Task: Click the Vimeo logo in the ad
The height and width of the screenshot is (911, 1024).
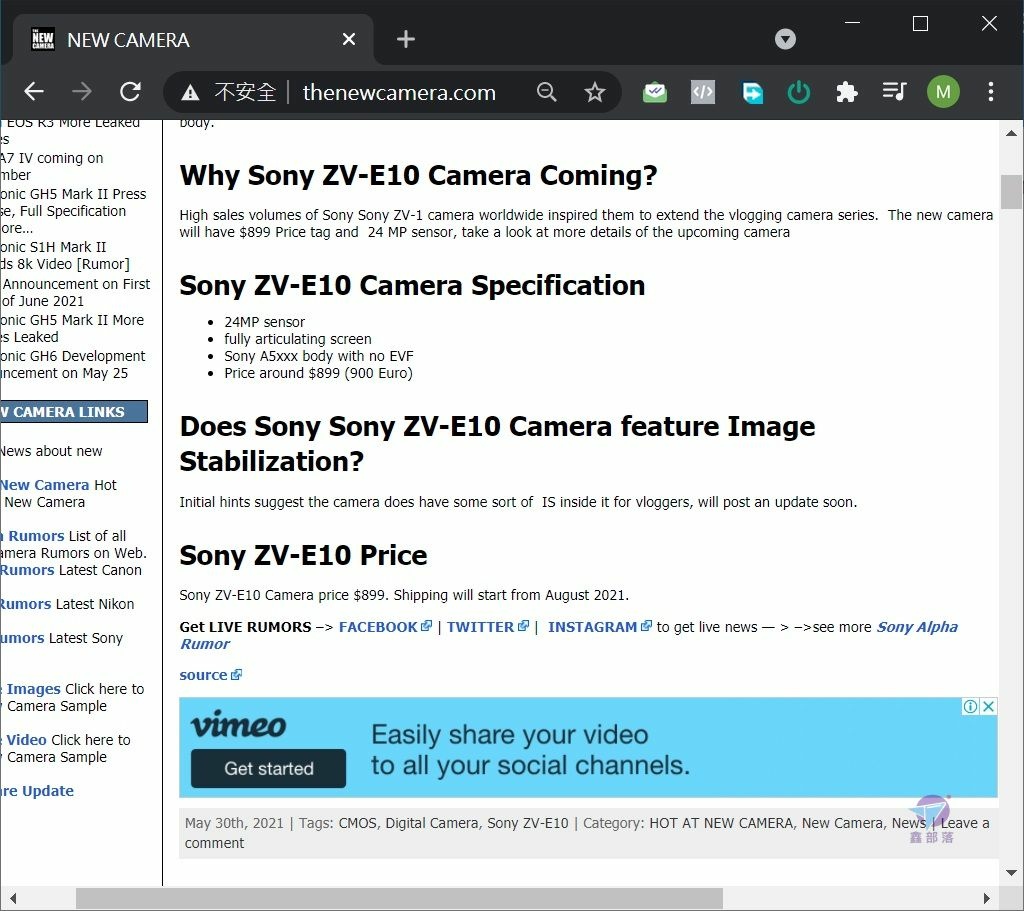Action: (238, 725)
